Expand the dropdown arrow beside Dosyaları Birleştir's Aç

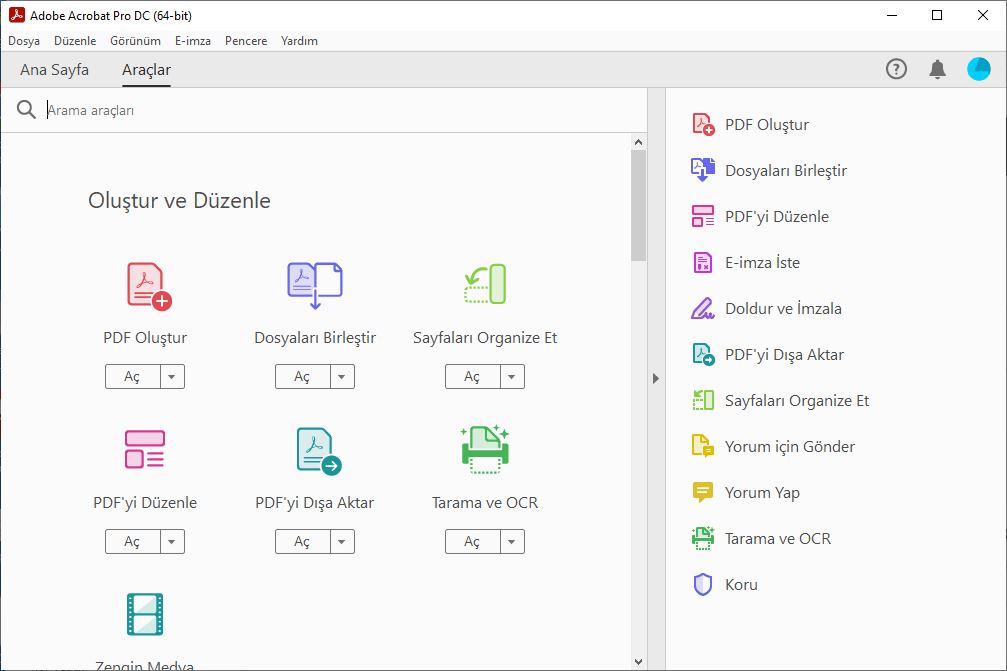coord(342,376)
